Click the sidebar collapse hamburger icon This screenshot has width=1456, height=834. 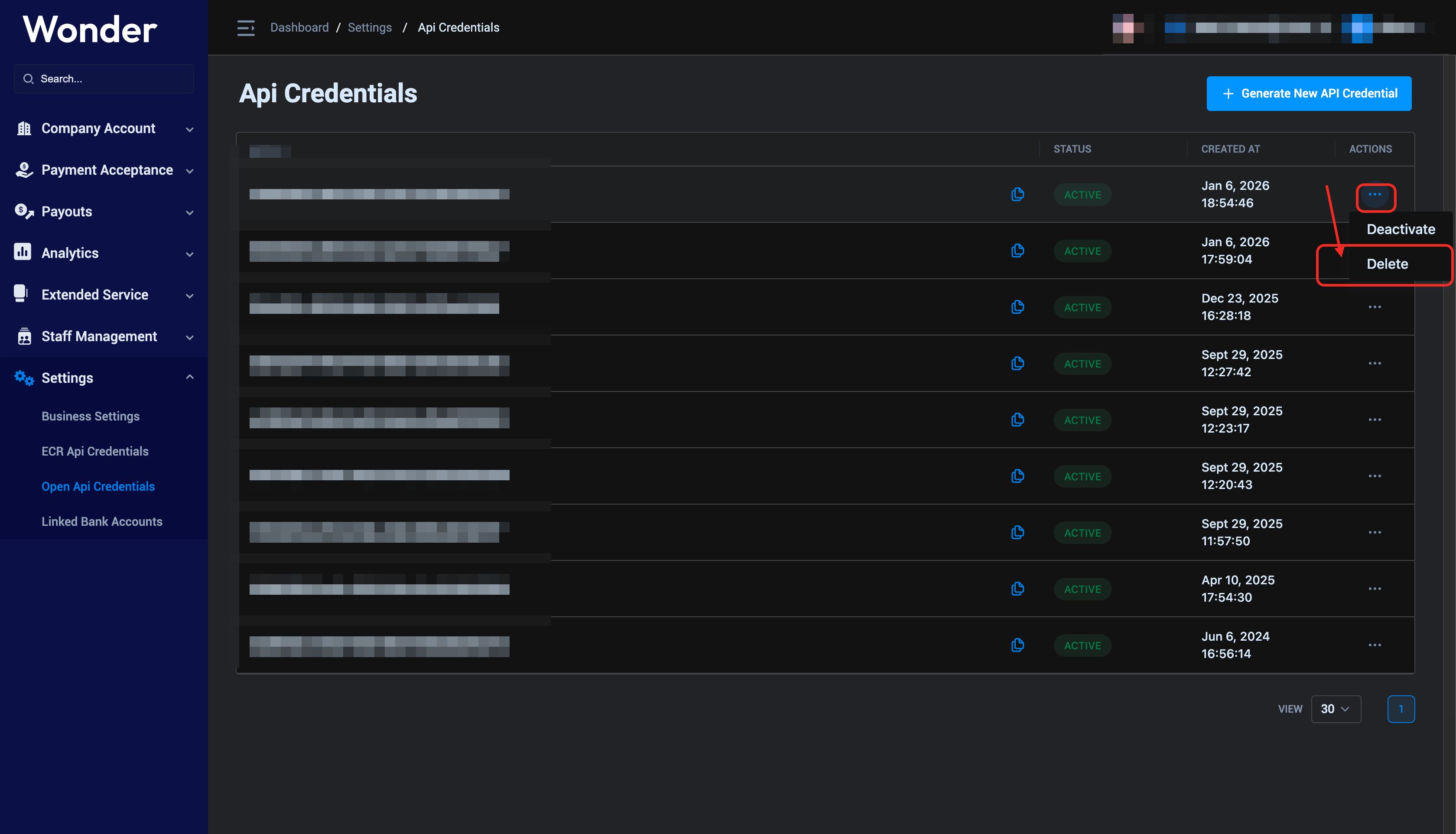pyautogui.click(x=246, y=27)
